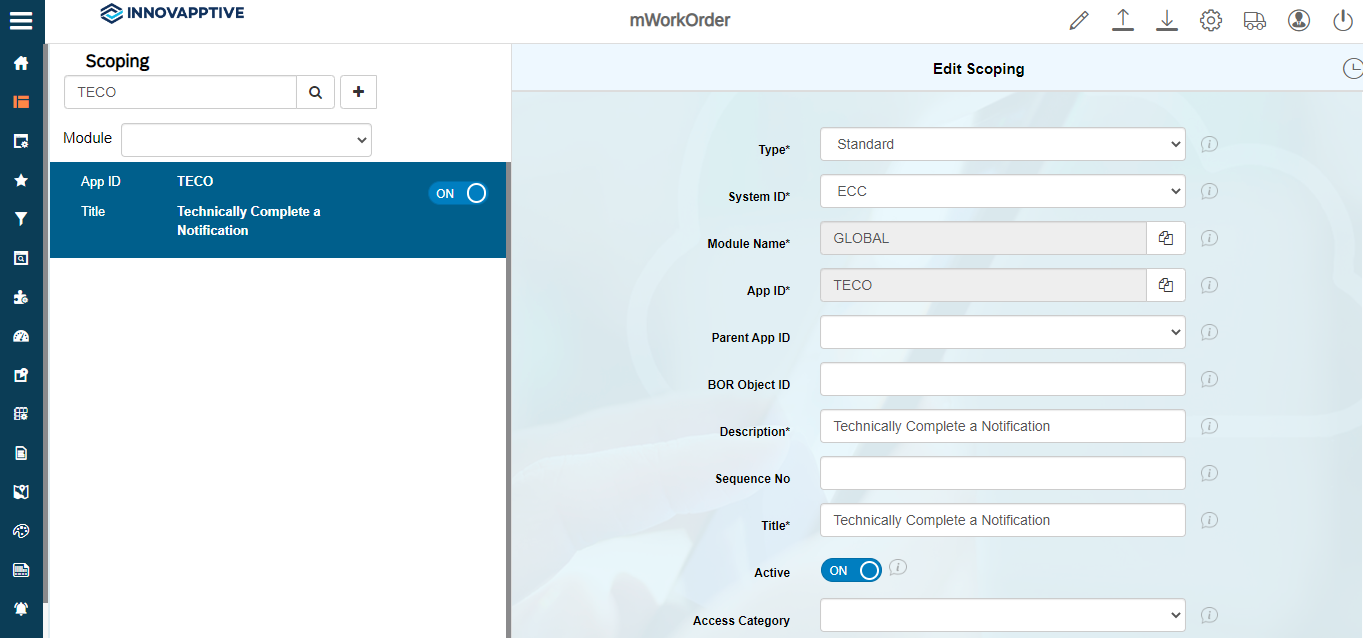The width and height of the screenshot is (1363, 638).
Task: Click the pencil edit icon in header
Action: point(1078,21)
